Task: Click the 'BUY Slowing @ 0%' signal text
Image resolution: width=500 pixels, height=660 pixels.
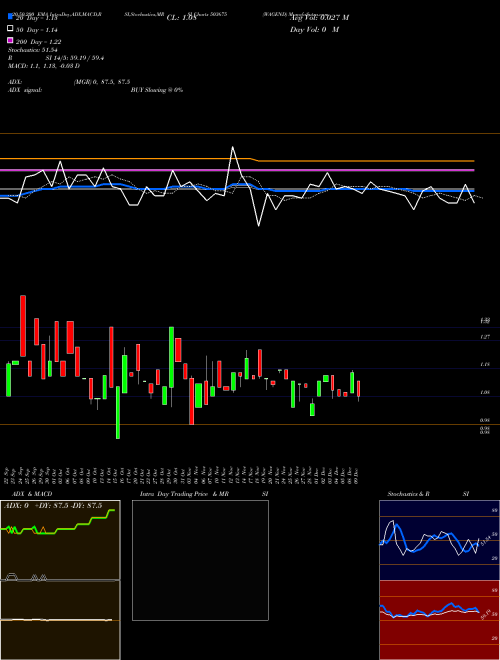Action: coord(157,90)
